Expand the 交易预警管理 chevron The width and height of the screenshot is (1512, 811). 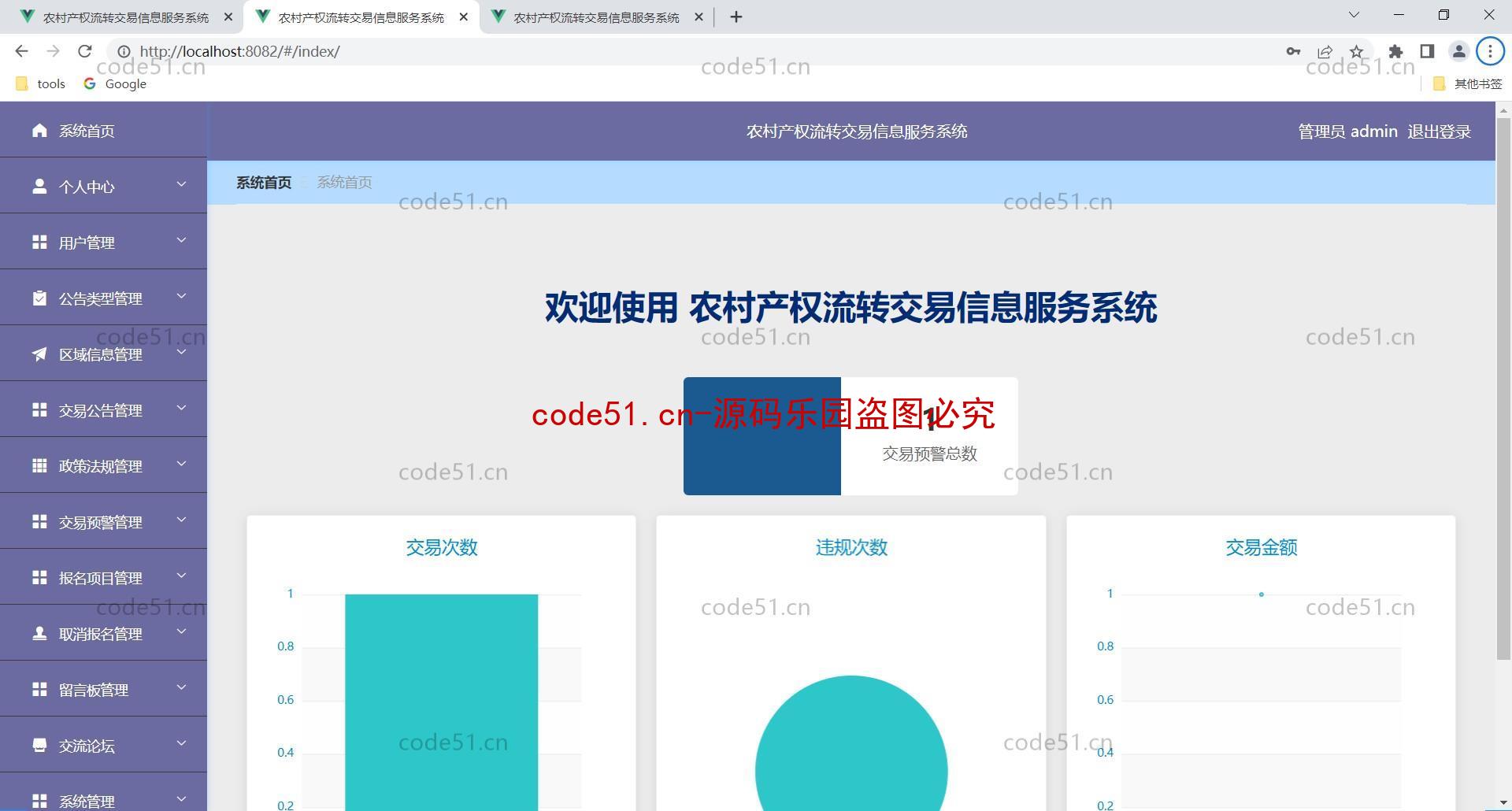click(181, 520)
